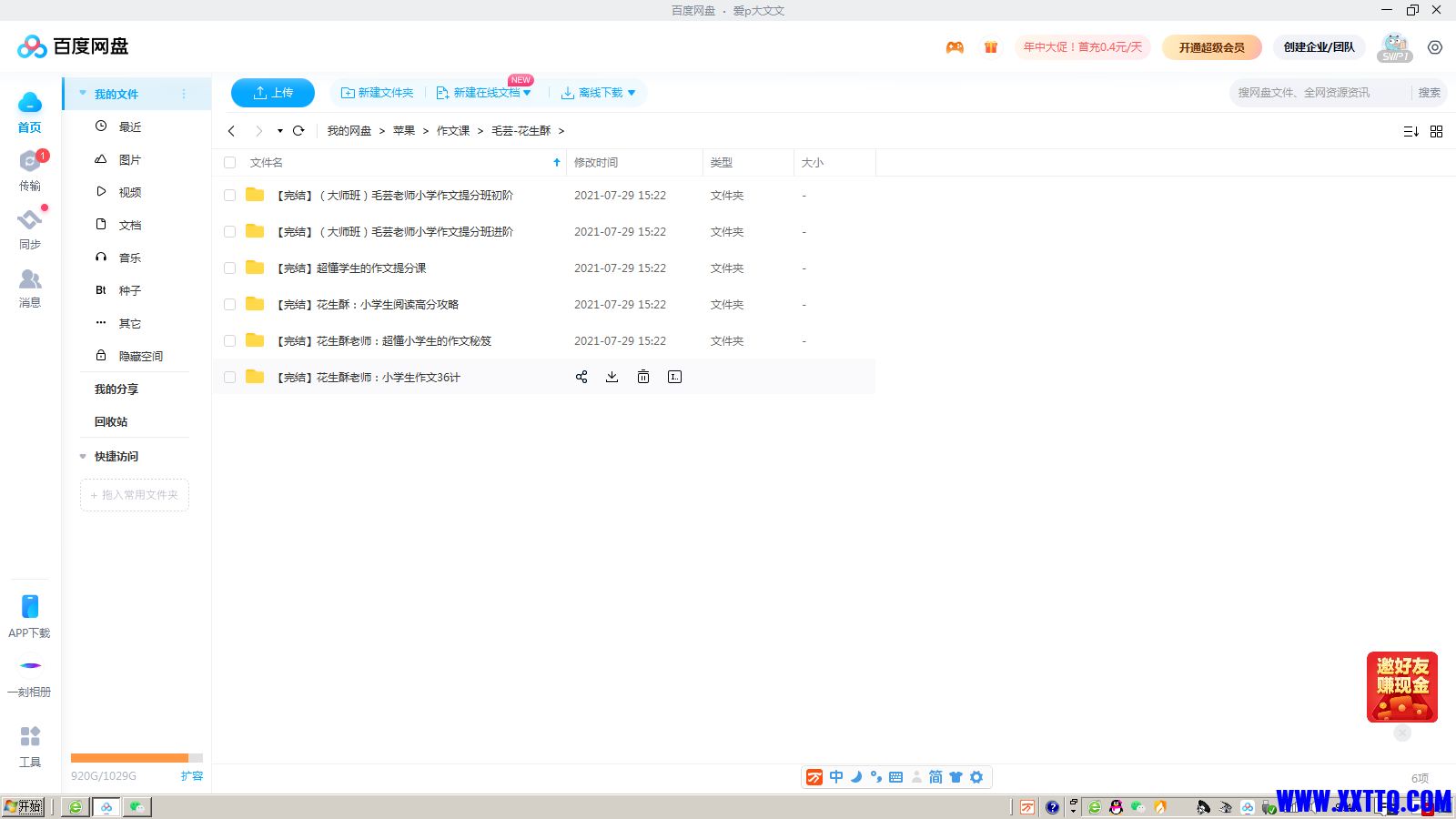This screenshot has height=819, width=1456.
Task: Check the 小学生作文36计 checkbox
Action: pos(230,378)
